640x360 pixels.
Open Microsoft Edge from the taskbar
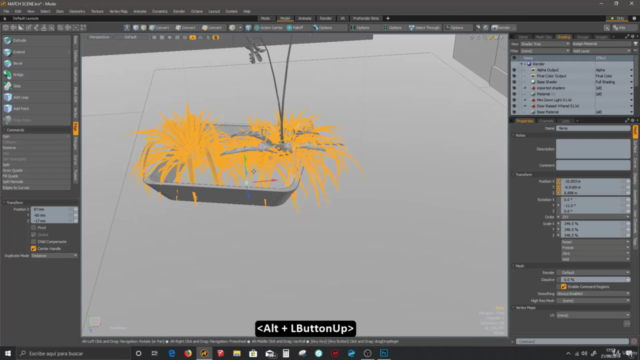pyautogui.click(x=171, y=353)
